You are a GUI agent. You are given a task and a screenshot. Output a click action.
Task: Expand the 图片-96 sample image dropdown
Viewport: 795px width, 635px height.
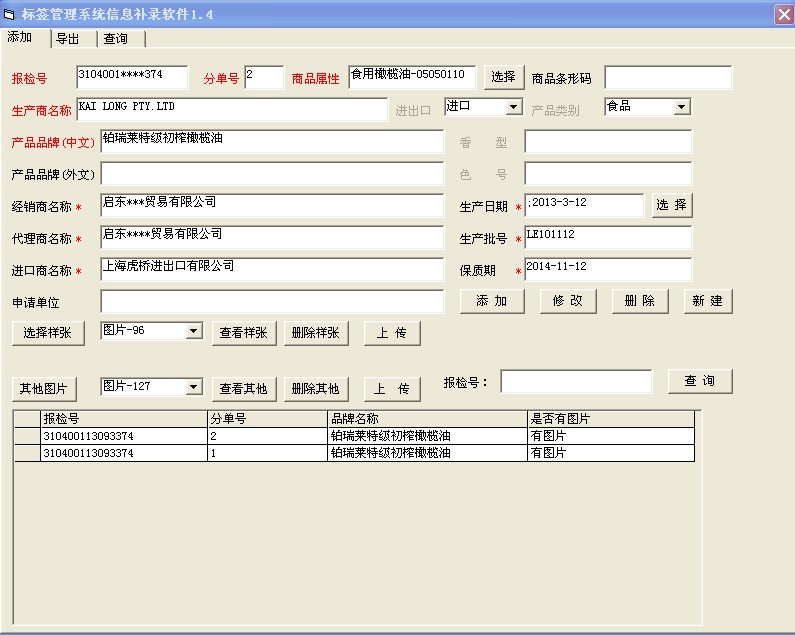pos(193,331)
